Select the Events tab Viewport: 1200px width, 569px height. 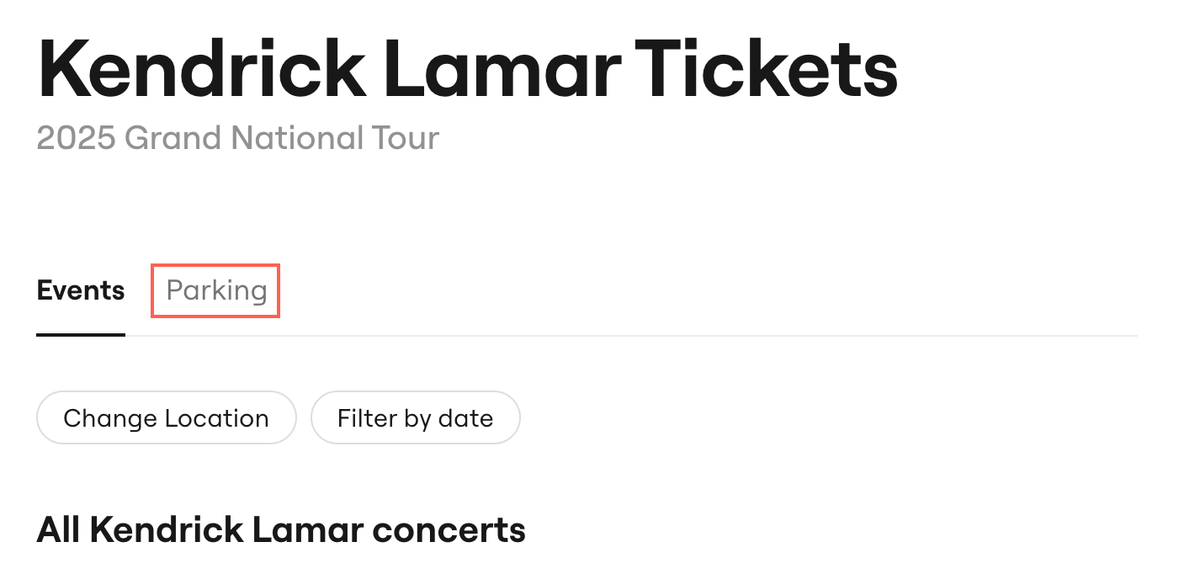point(81,291)
